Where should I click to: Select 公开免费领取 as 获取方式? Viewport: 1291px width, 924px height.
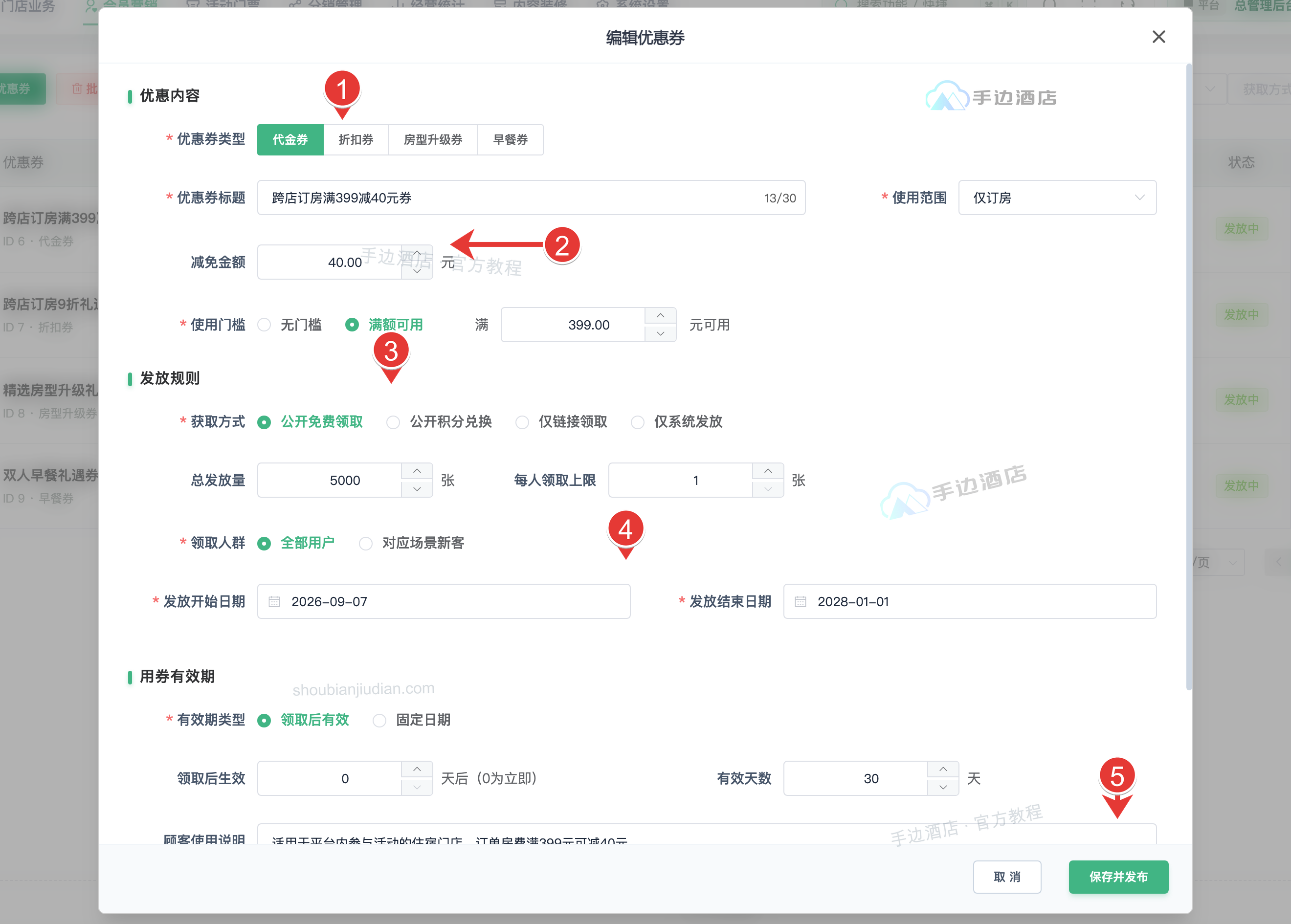point(310,421)
